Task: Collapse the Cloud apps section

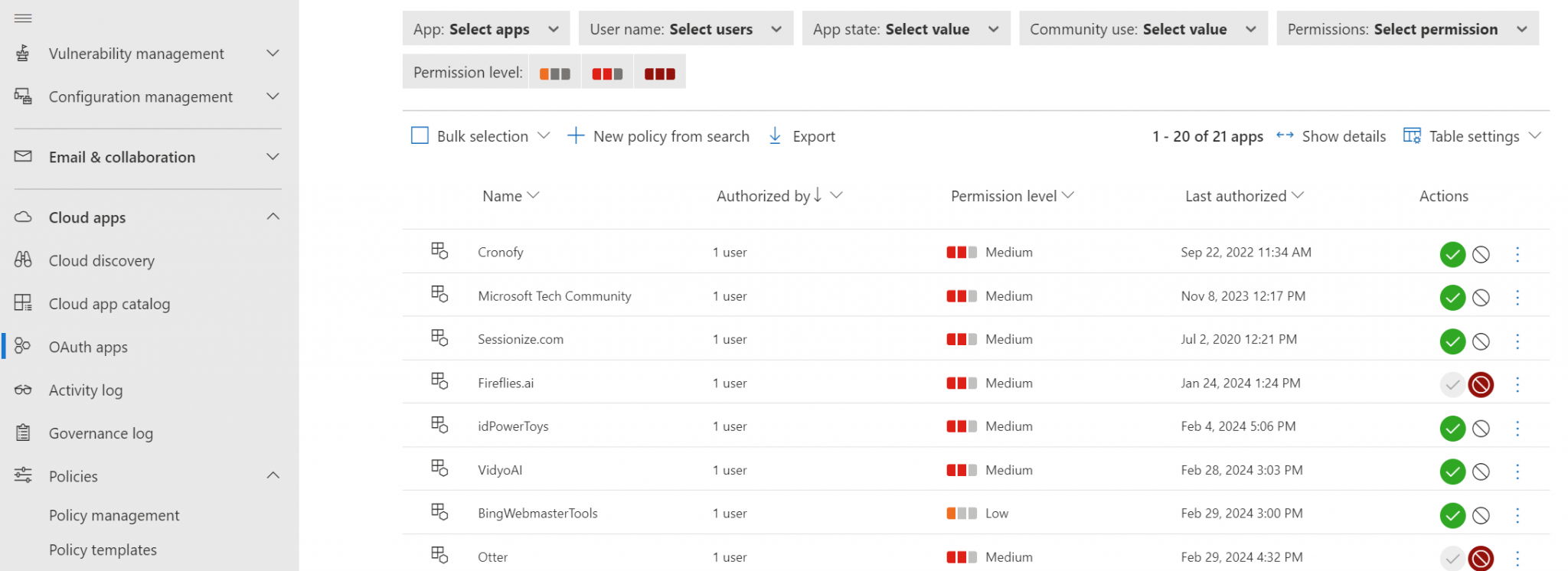Action: 273,217
